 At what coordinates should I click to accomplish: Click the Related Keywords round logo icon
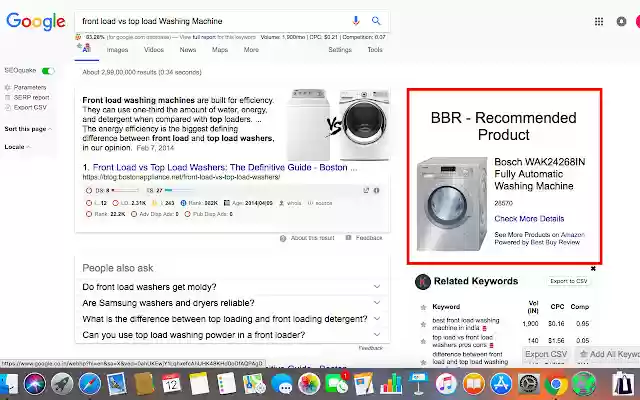(x=422, y=282)
